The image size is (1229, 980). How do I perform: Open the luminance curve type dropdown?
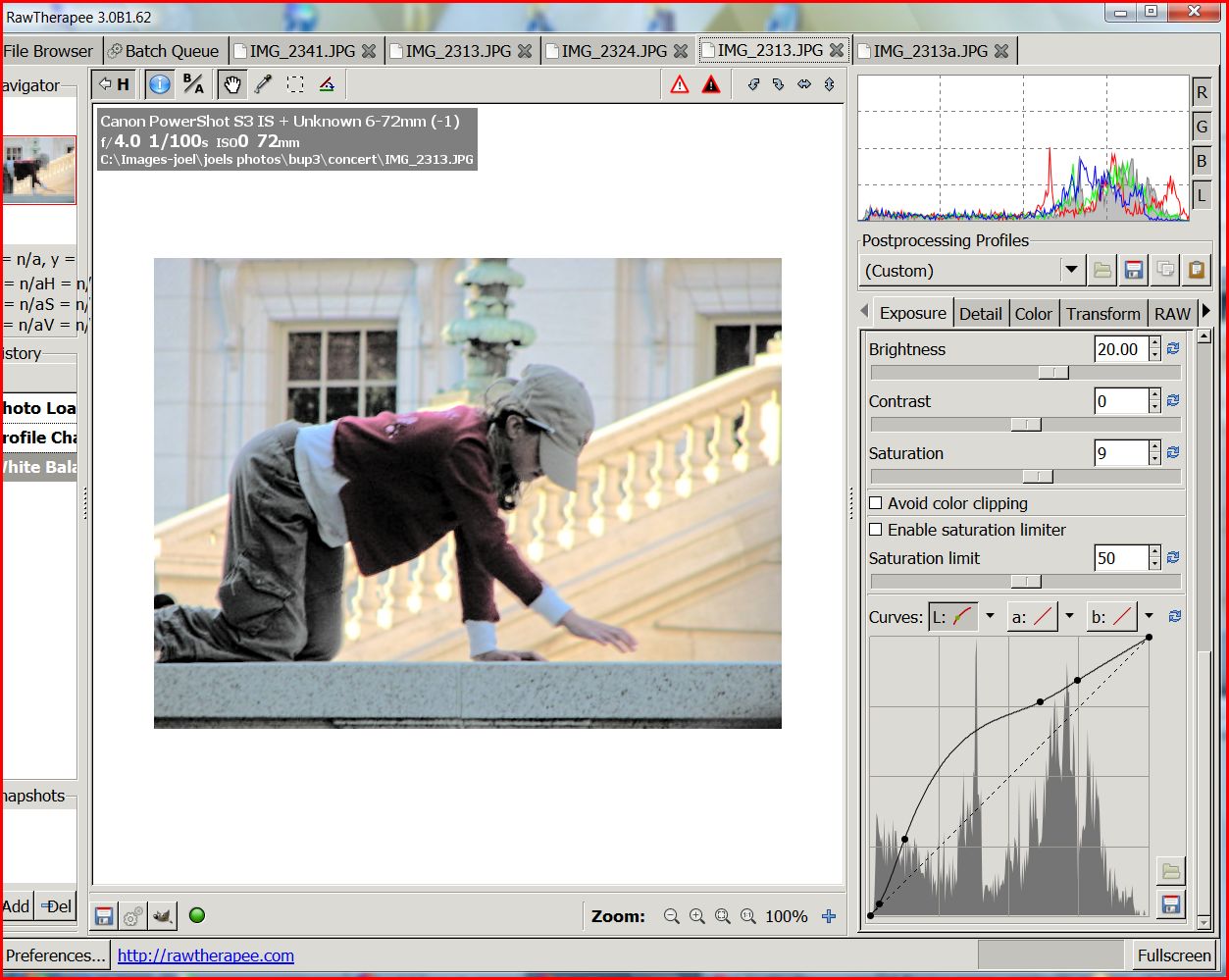(x=991, y=616)
